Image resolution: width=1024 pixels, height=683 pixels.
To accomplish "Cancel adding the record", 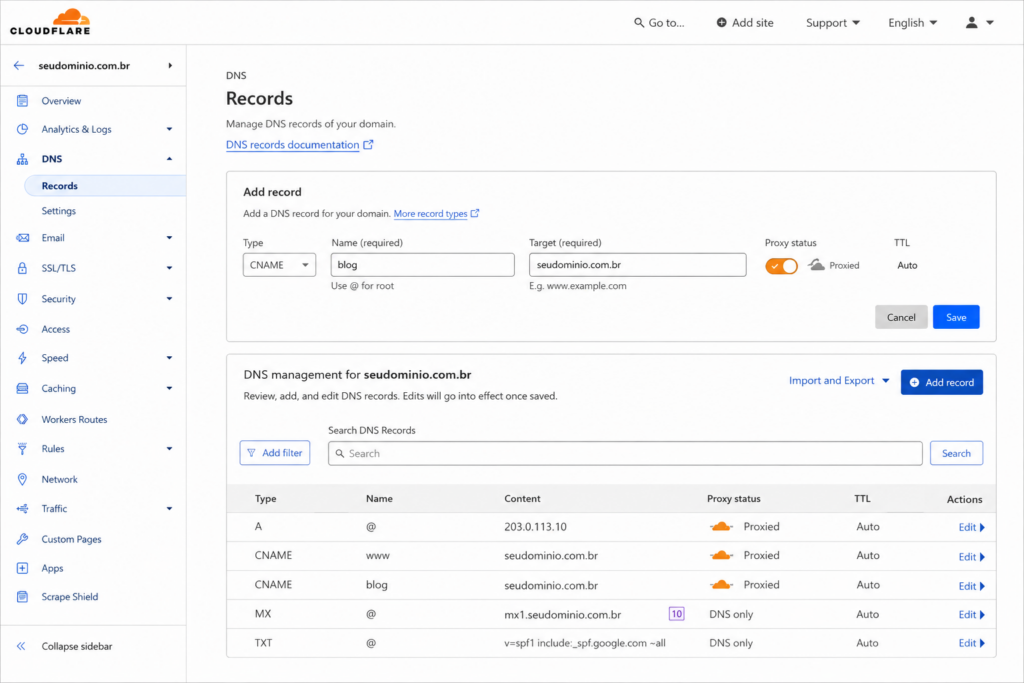I will coord(901,317).
